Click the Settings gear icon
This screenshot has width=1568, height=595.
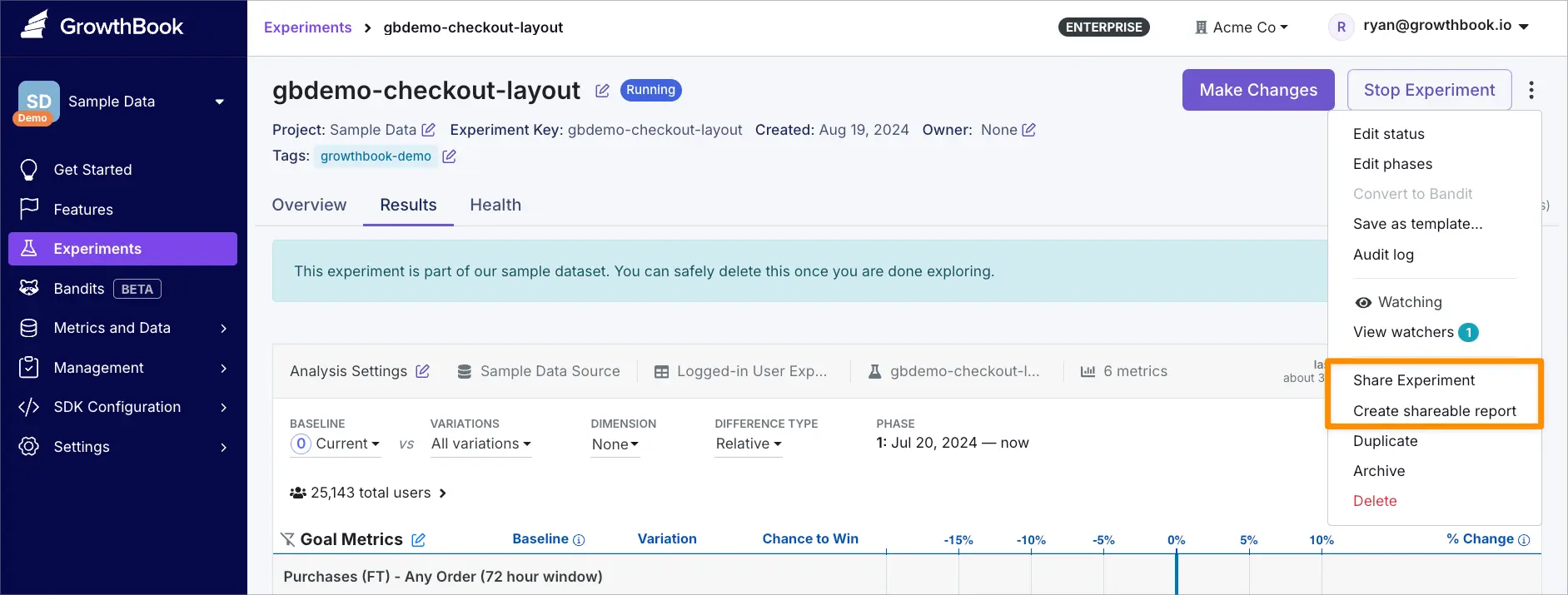click(x=29, y=447)
